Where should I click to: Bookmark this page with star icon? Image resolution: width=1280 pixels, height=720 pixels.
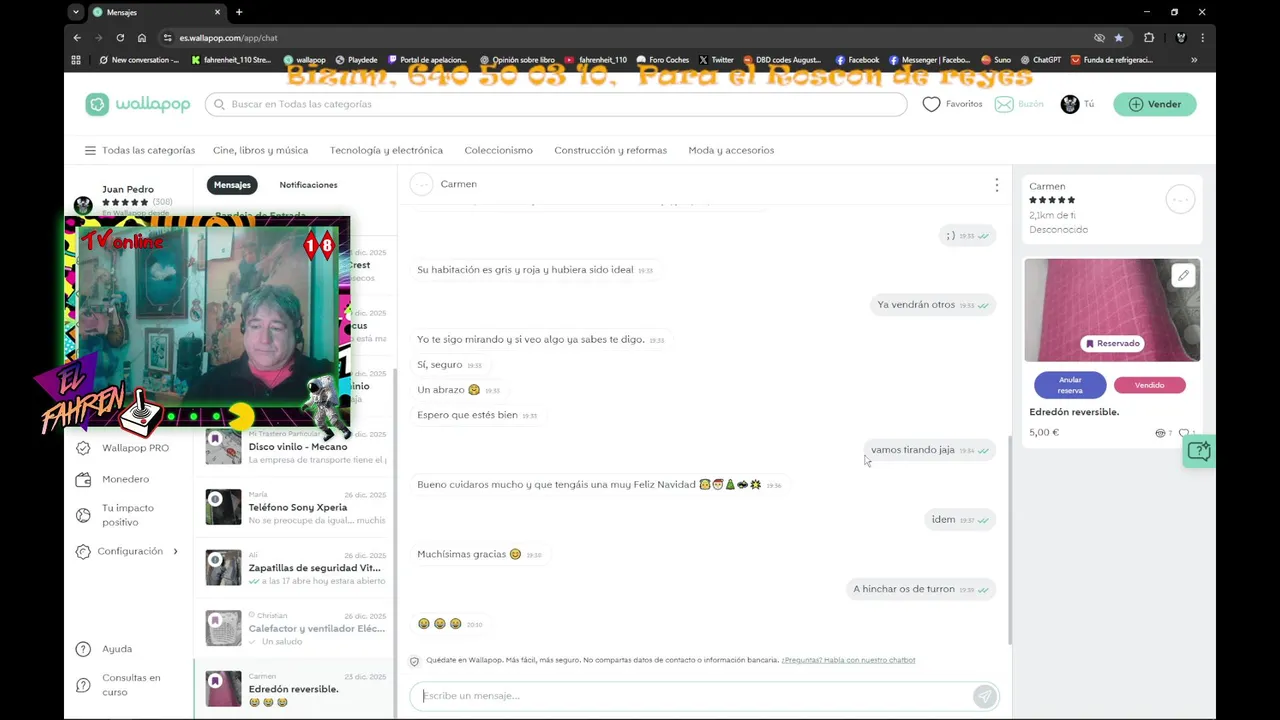(x=1119, y=38)
